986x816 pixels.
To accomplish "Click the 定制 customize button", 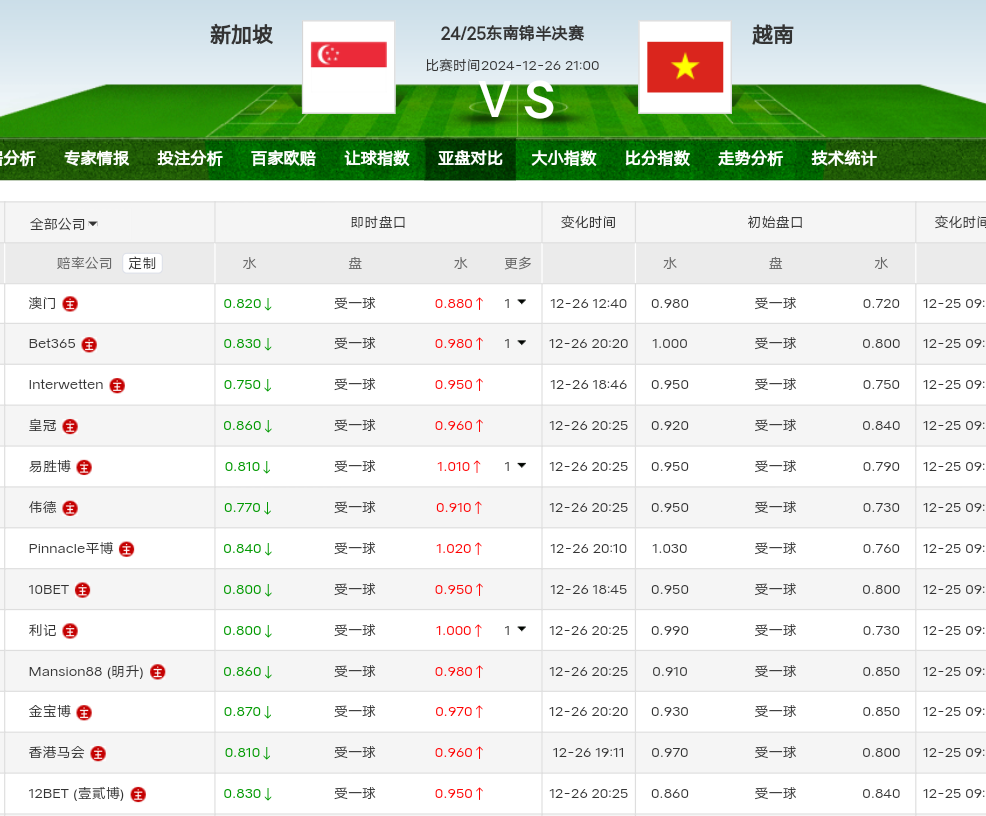I will (142, 263).
